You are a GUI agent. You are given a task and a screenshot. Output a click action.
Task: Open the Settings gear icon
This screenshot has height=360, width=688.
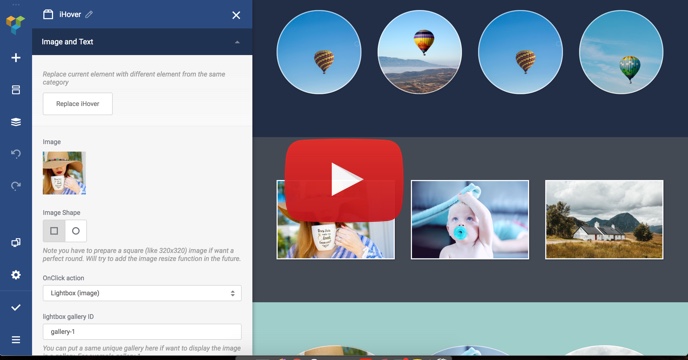16,275
